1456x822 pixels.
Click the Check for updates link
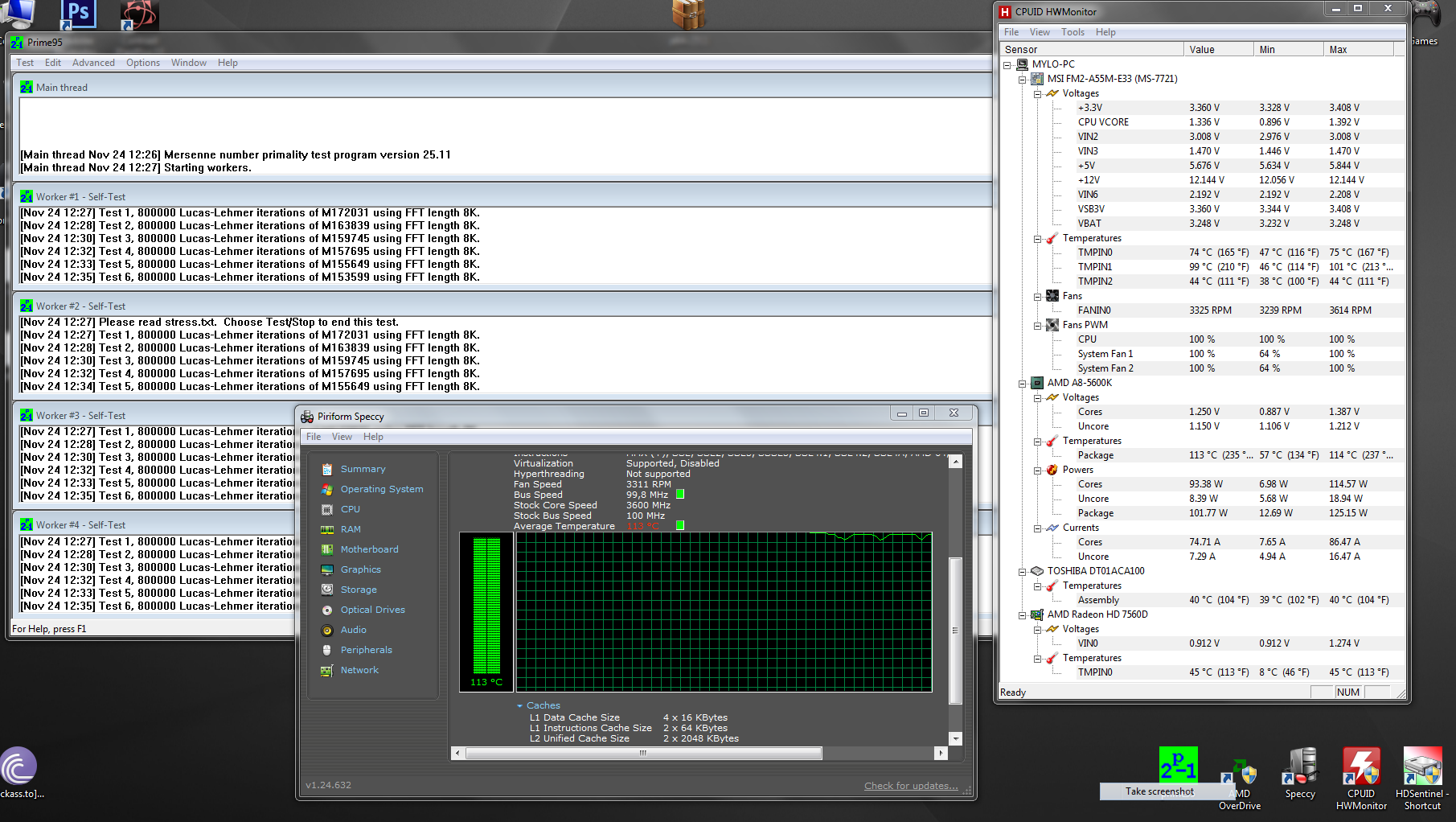click(x=910, y=786)
